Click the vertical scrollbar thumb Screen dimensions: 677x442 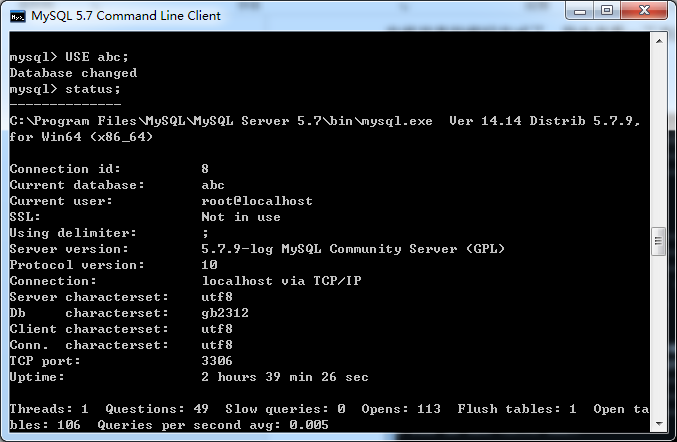tap(659, 241)
